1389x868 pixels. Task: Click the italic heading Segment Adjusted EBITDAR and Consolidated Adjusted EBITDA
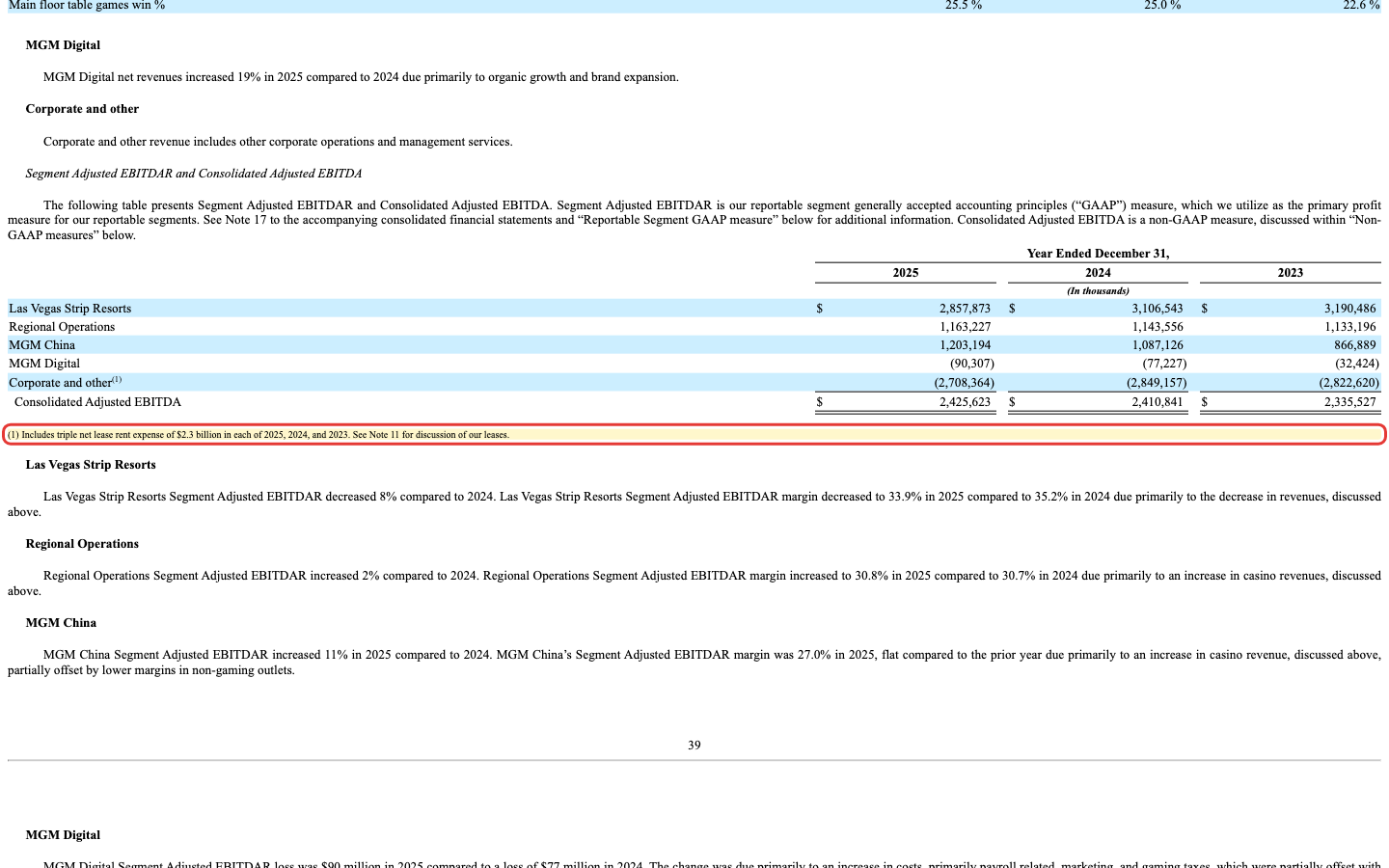pyautogui.click(x=194, y=174)
